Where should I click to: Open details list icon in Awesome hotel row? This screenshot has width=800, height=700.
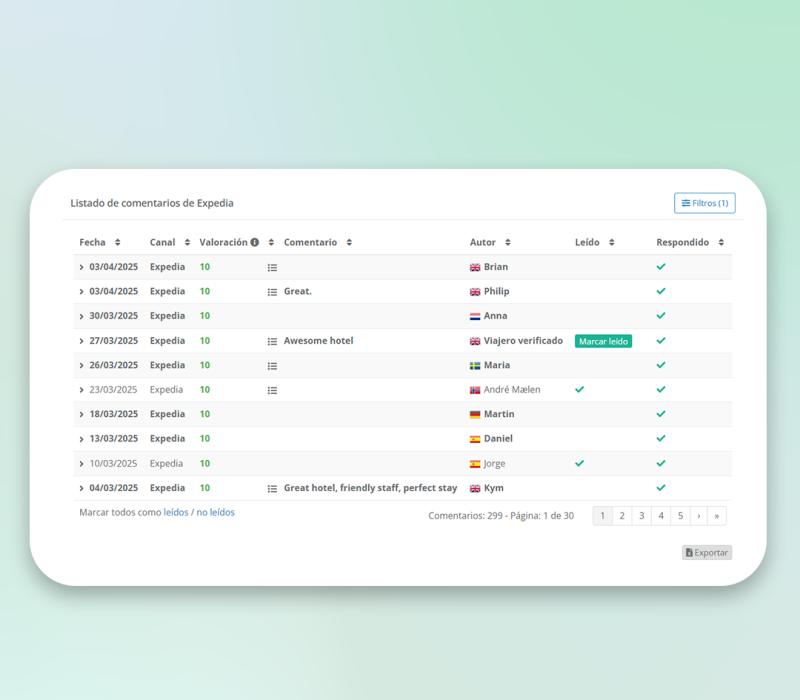272,341
